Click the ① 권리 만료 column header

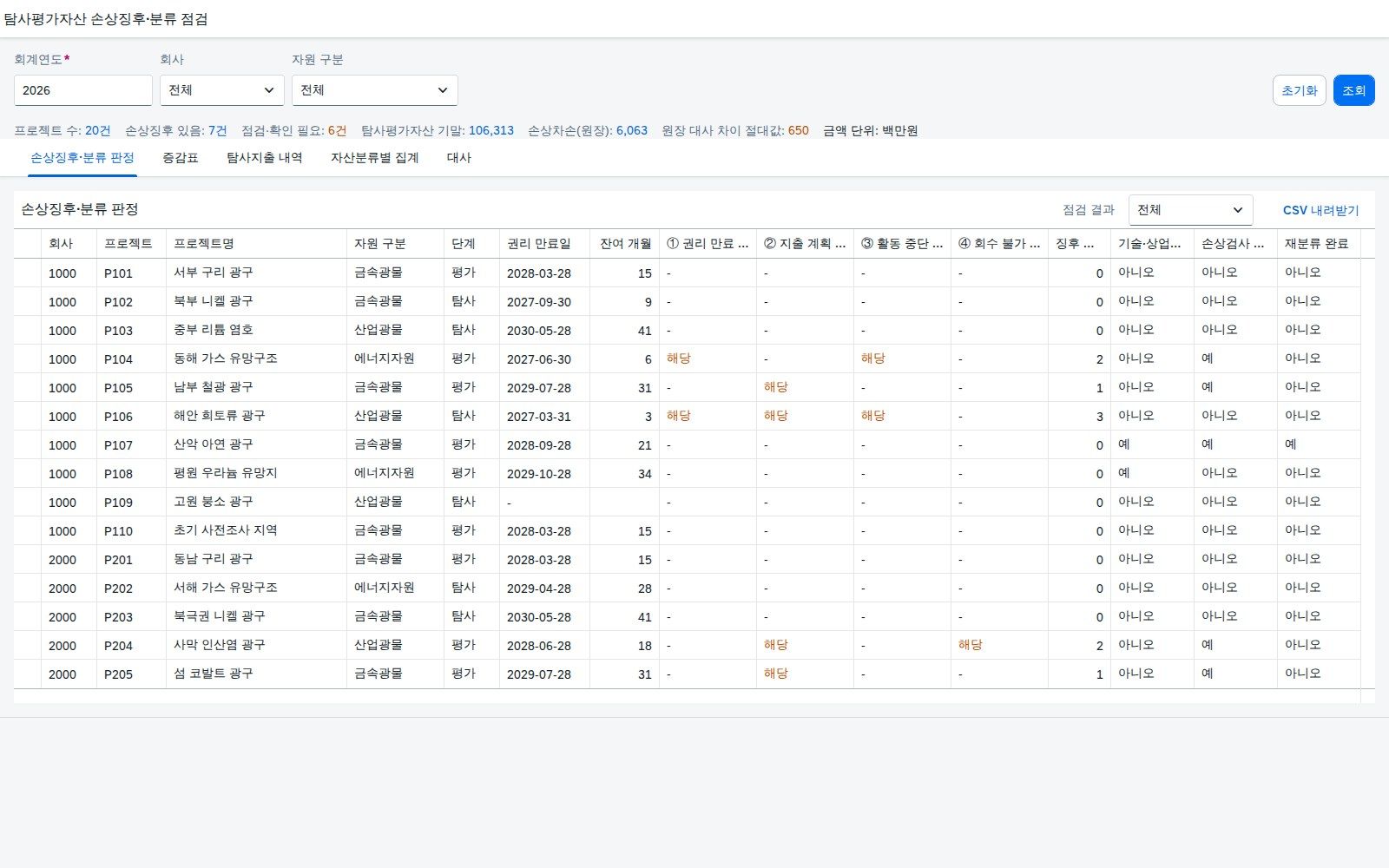coord(708,244)
